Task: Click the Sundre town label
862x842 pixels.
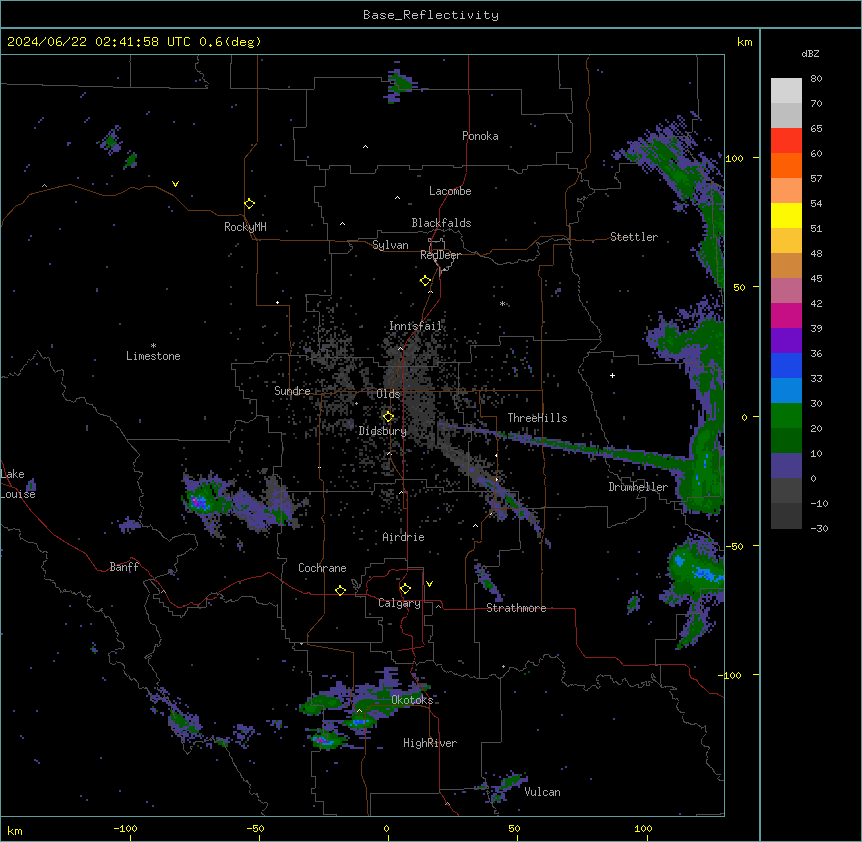Action: tap(292, 391)
